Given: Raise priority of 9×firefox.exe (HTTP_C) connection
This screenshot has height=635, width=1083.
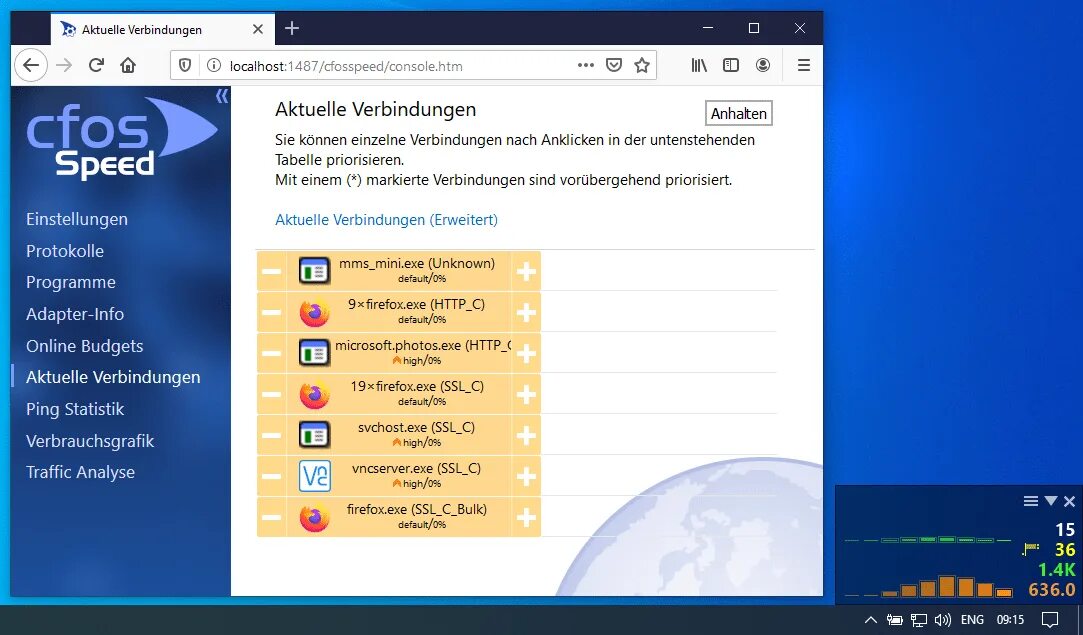Looking at the screenshot, I should point(526,312).
